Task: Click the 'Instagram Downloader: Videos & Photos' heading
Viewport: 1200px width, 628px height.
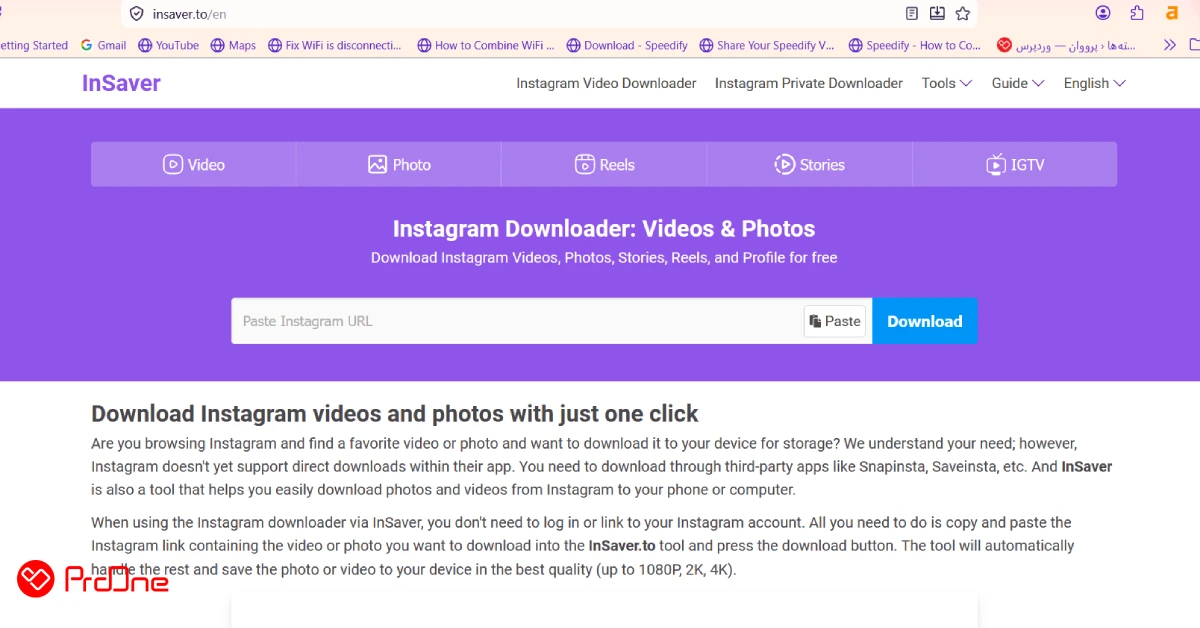Action: [604, 229]
